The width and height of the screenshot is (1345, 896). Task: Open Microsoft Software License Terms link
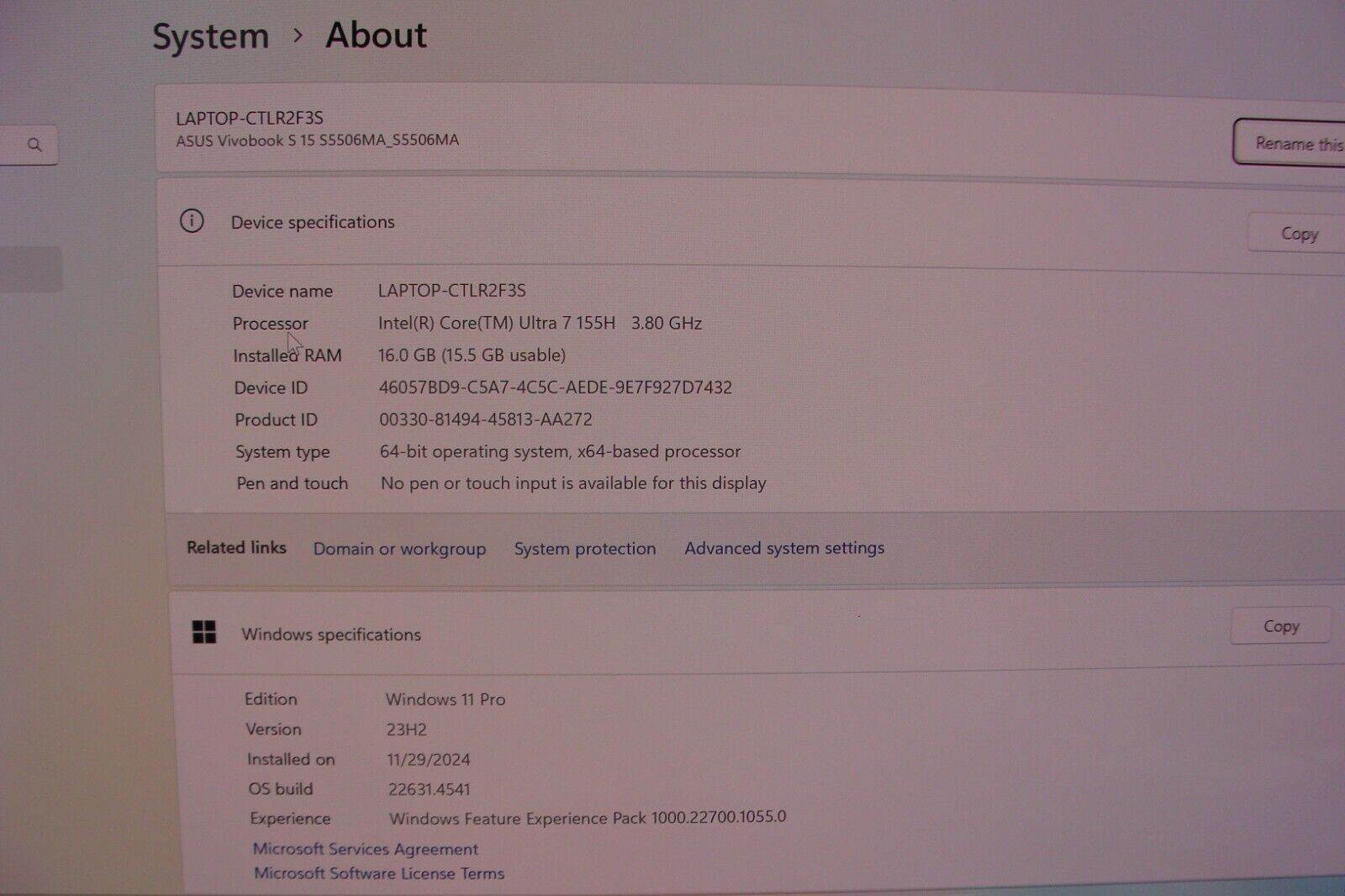click(379, 873)
